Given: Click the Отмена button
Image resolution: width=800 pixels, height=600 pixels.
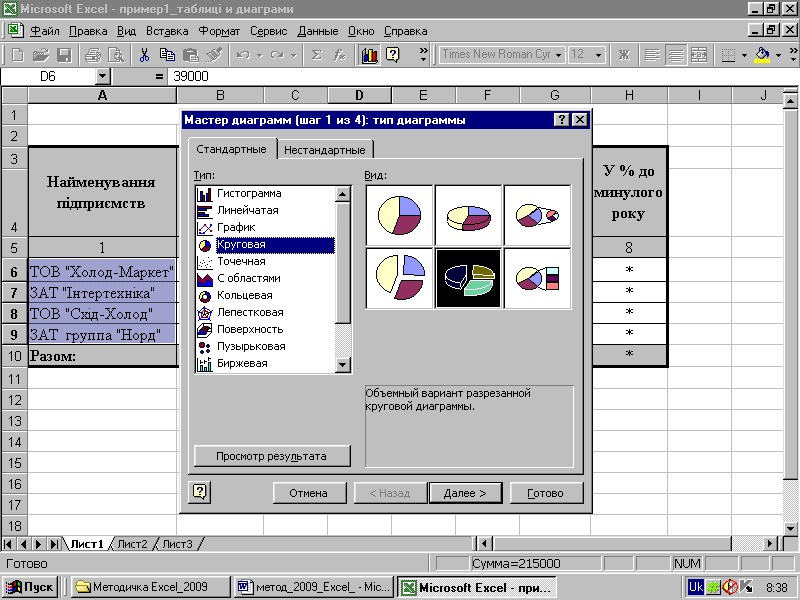Looking at the screenshot, I should (x=309, y=493).
